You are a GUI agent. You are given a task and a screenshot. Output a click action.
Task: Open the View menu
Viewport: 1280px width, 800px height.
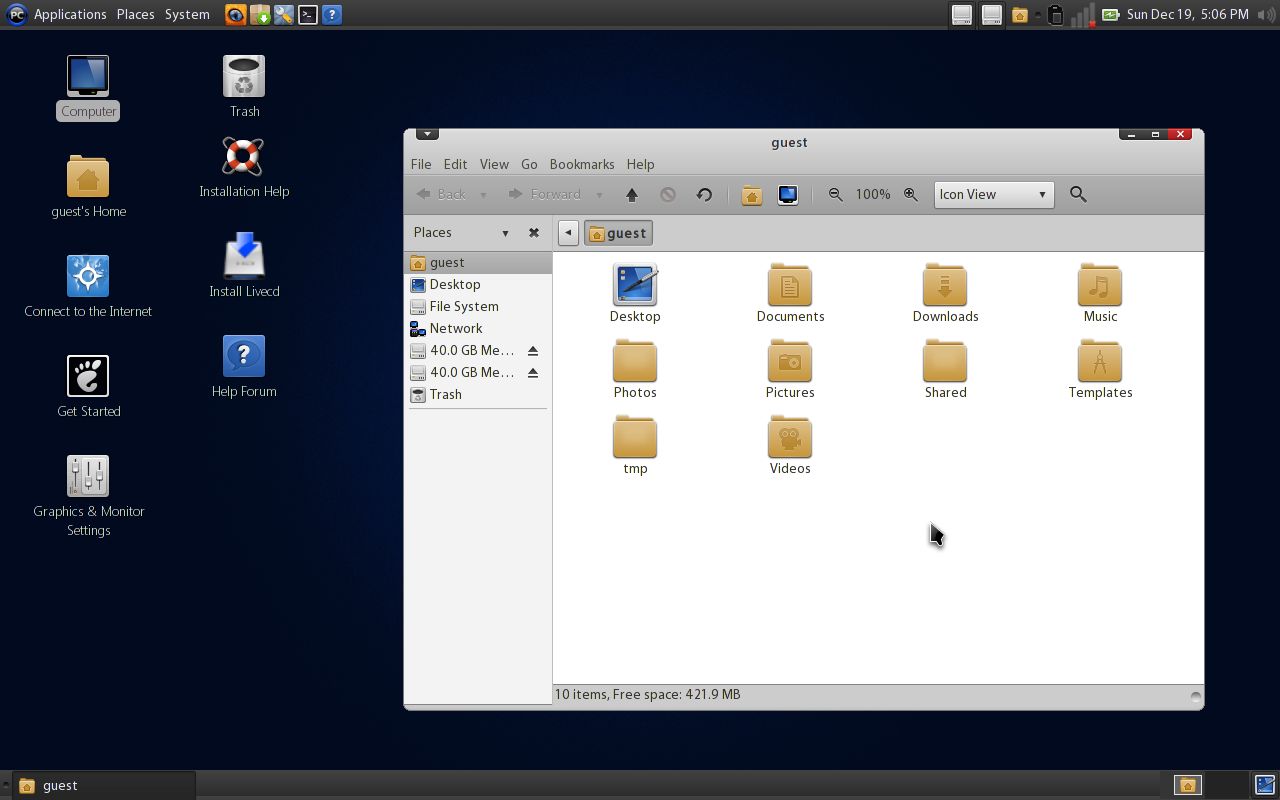click(494, 164)
